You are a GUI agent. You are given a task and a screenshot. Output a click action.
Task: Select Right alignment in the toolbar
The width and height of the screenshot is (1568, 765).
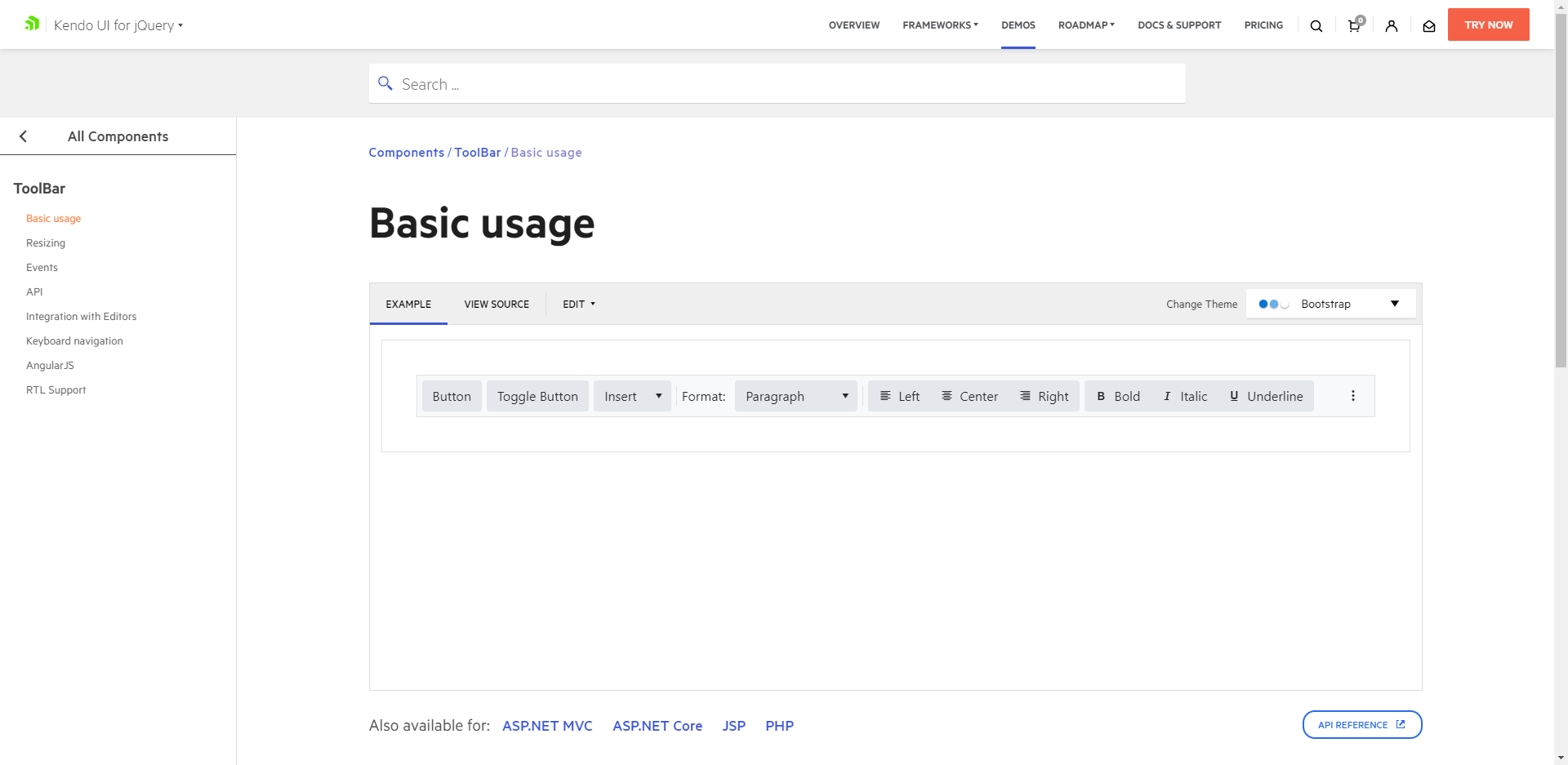click(1045, 396)
